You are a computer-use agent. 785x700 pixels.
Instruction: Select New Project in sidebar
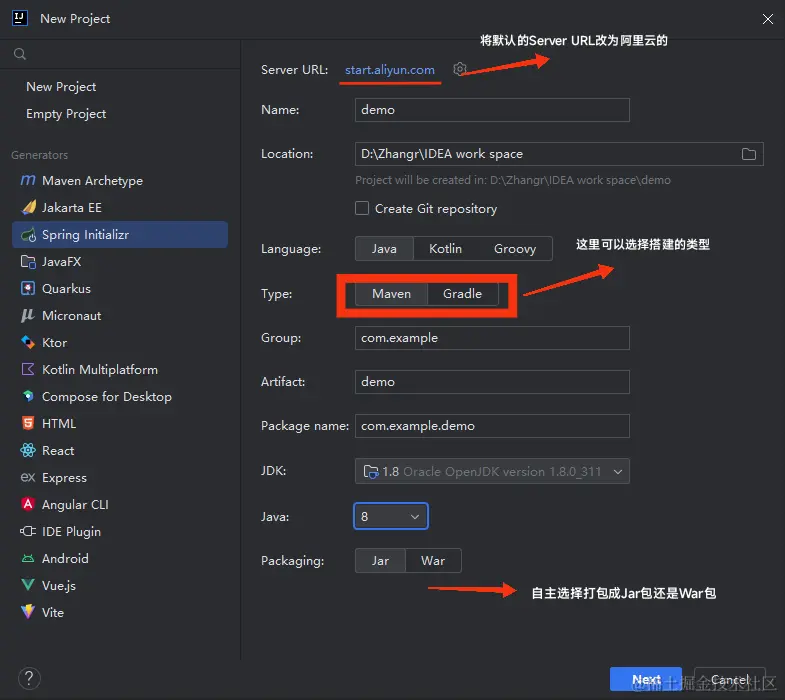click(61, 87)
